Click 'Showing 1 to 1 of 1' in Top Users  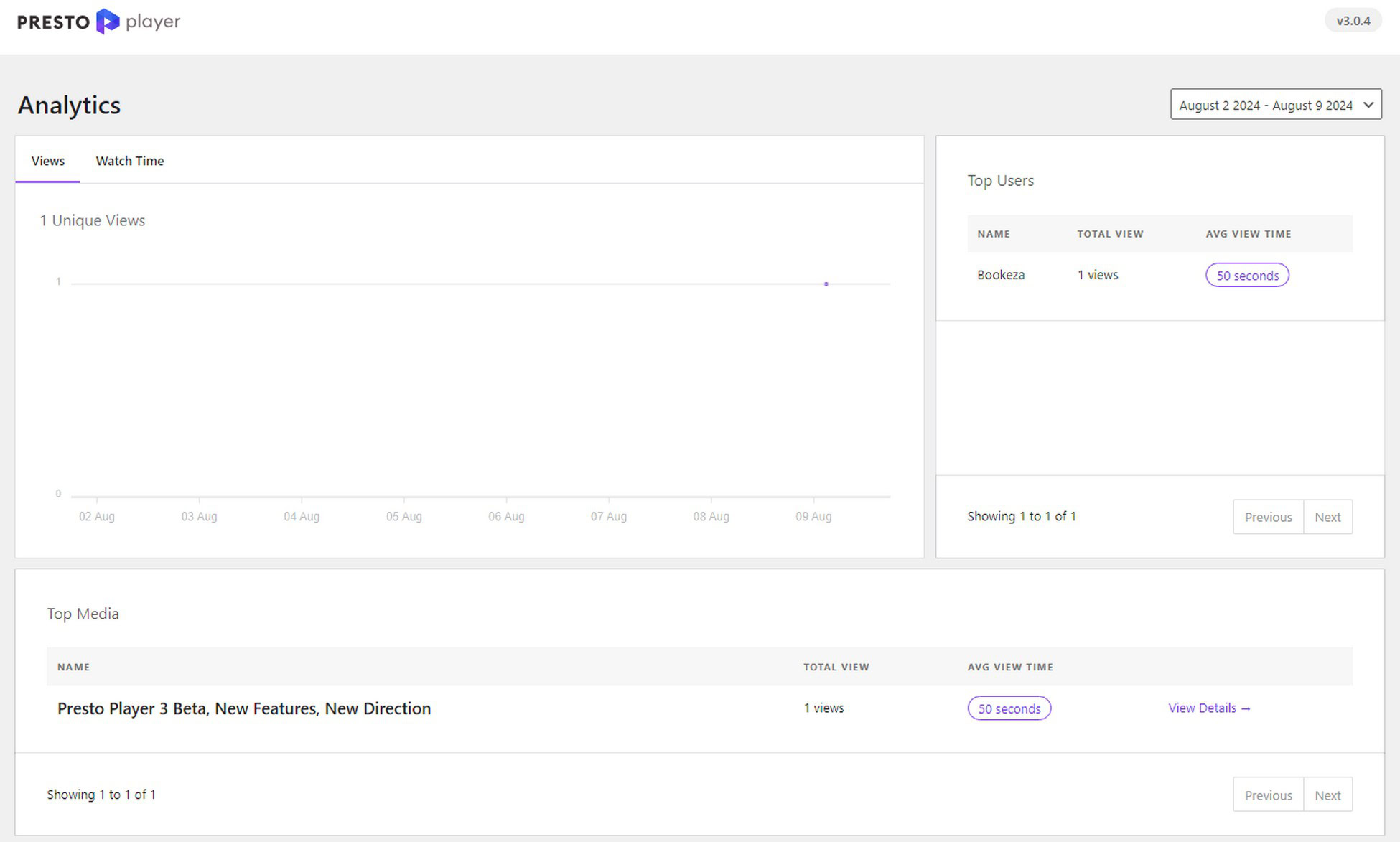[1022, 516]
